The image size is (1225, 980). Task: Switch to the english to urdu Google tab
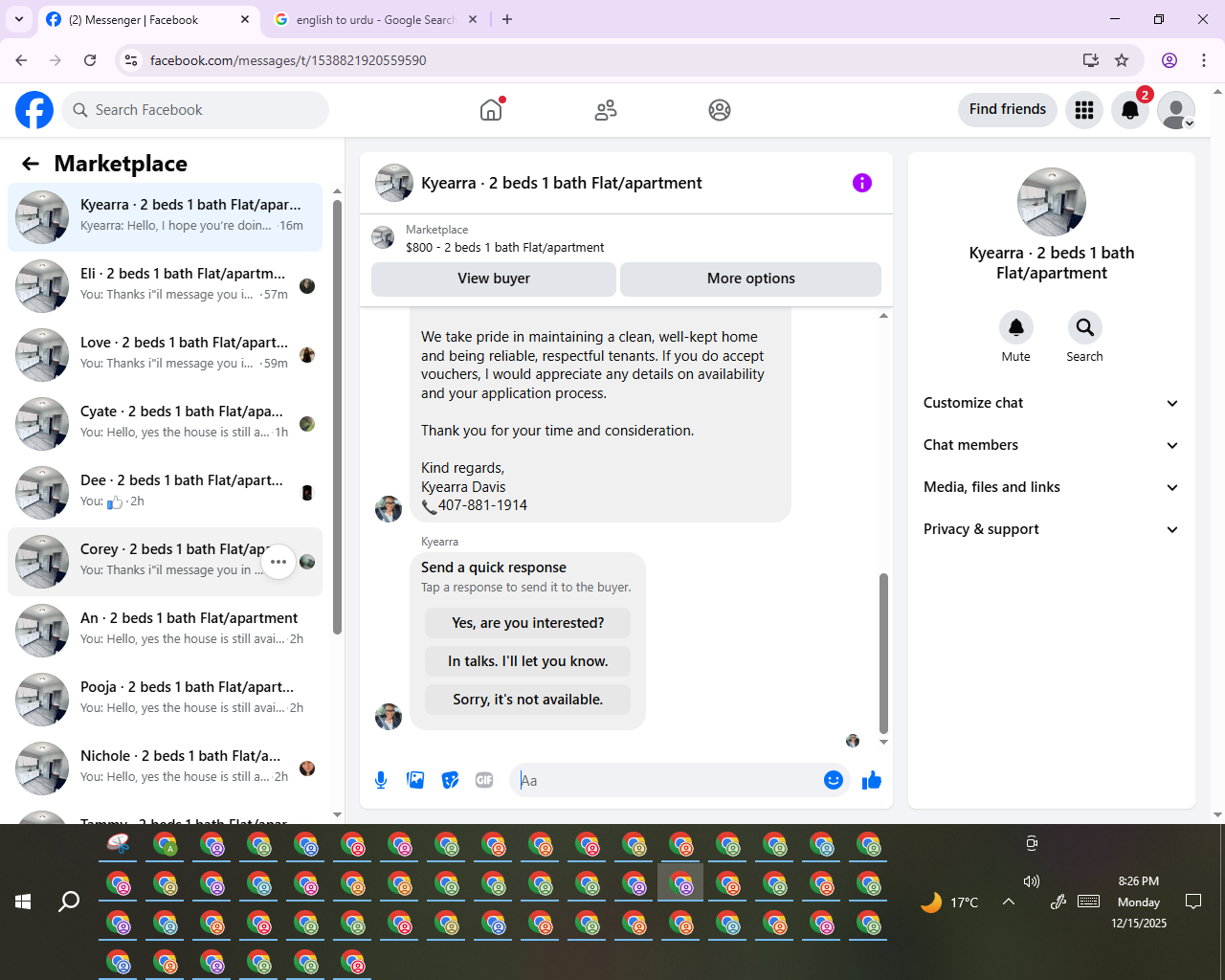coord(375,20)
